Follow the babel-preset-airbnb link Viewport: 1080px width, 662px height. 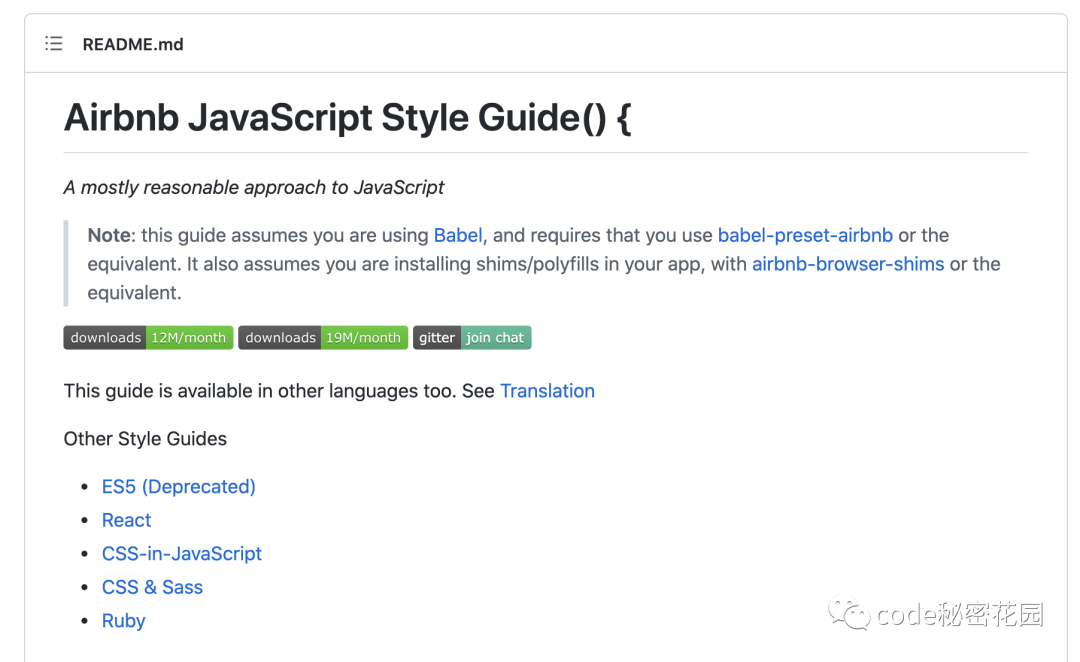click(804, 236)
